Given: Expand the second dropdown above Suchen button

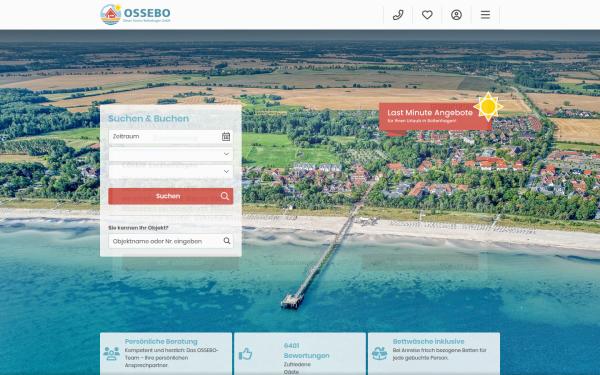Looking at the screenshot, I should [x=171, y=171].
